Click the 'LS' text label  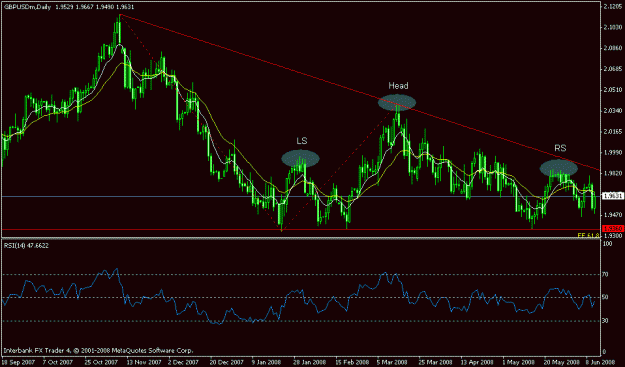302,141
